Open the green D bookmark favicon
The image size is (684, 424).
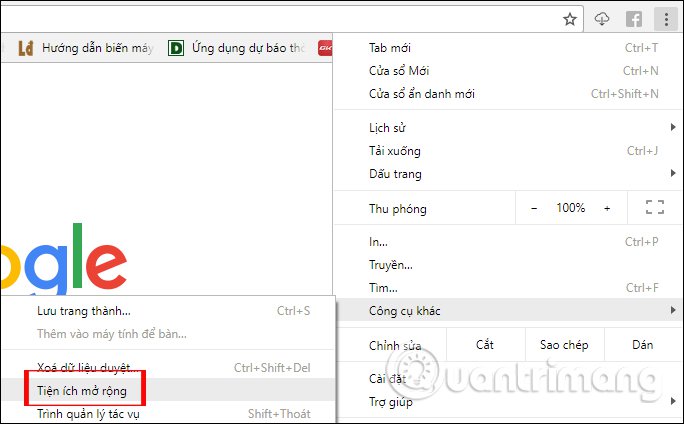pyautogui.click(x=176, y=48)
